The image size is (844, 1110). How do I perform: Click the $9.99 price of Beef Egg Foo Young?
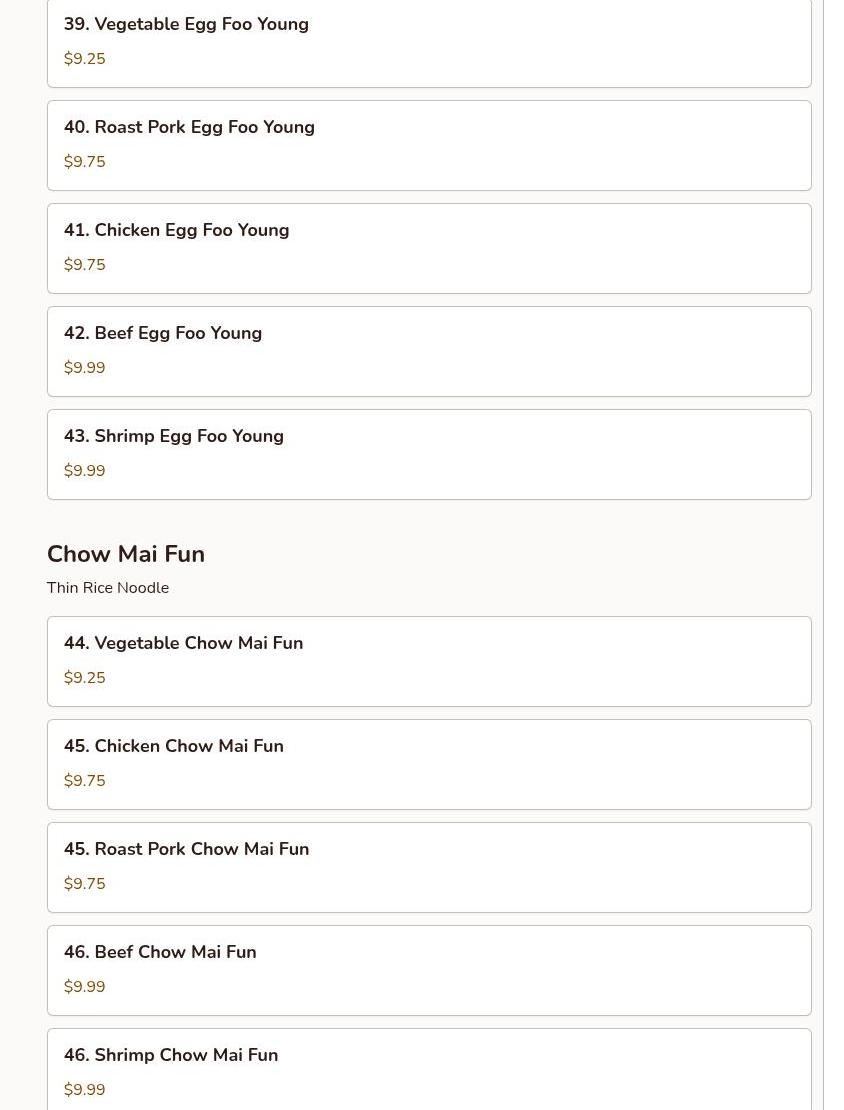click(x=85, y=368)
